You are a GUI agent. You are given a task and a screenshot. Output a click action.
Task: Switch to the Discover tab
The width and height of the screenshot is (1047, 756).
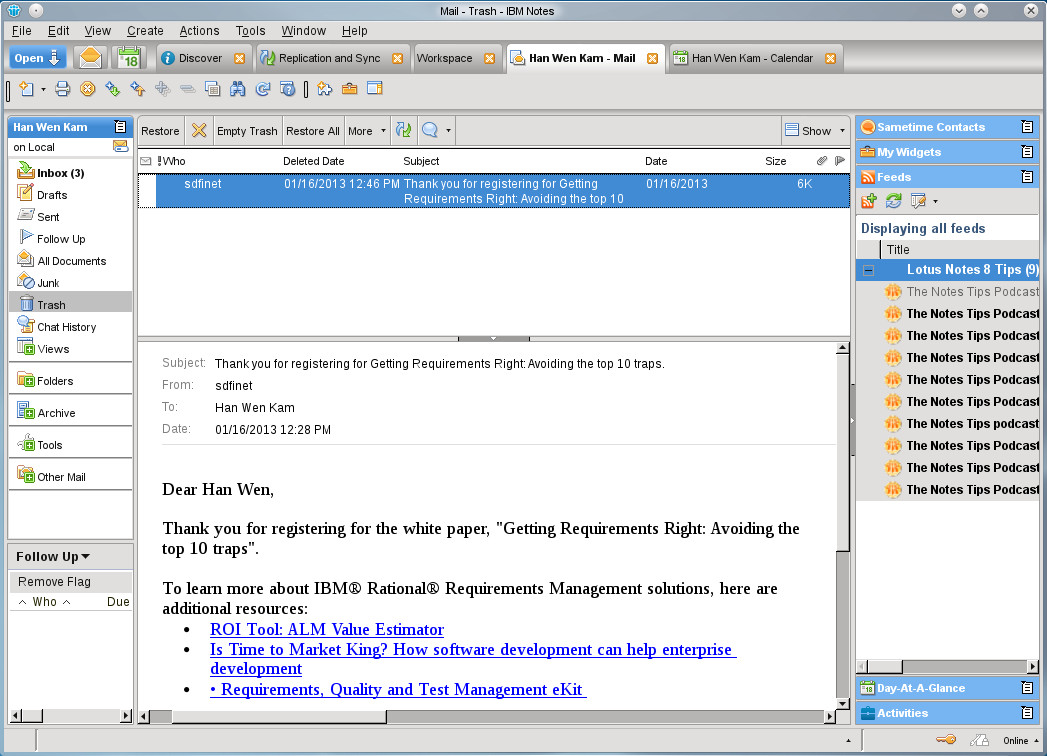[x=200, y=58]
